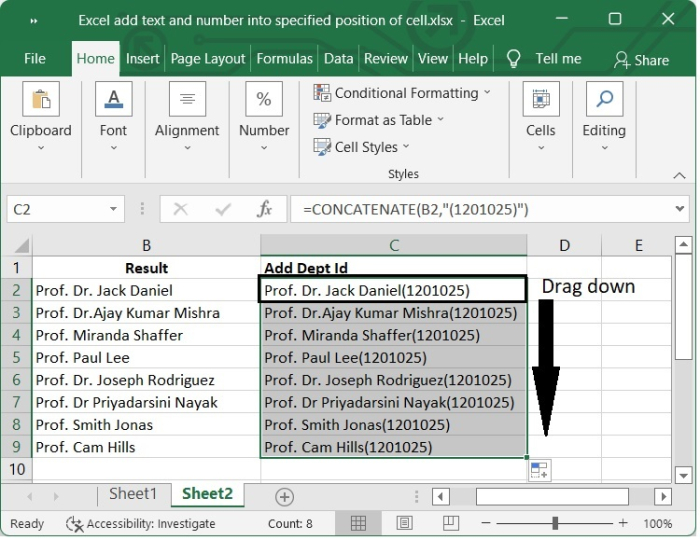
Task: Click the horizontal scroll right arrow
Action: (x=663, y=496)
